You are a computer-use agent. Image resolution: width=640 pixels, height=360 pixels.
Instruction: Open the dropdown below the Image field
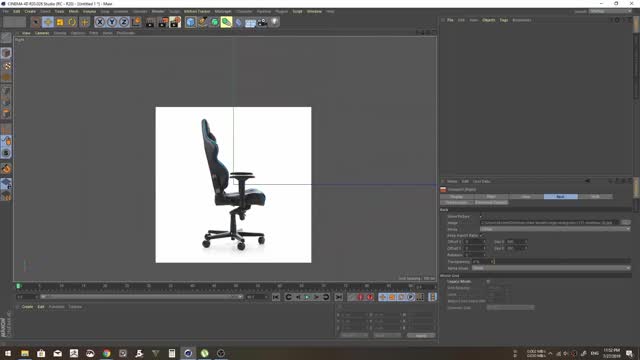pyautogui.click(x=555, y=229)
